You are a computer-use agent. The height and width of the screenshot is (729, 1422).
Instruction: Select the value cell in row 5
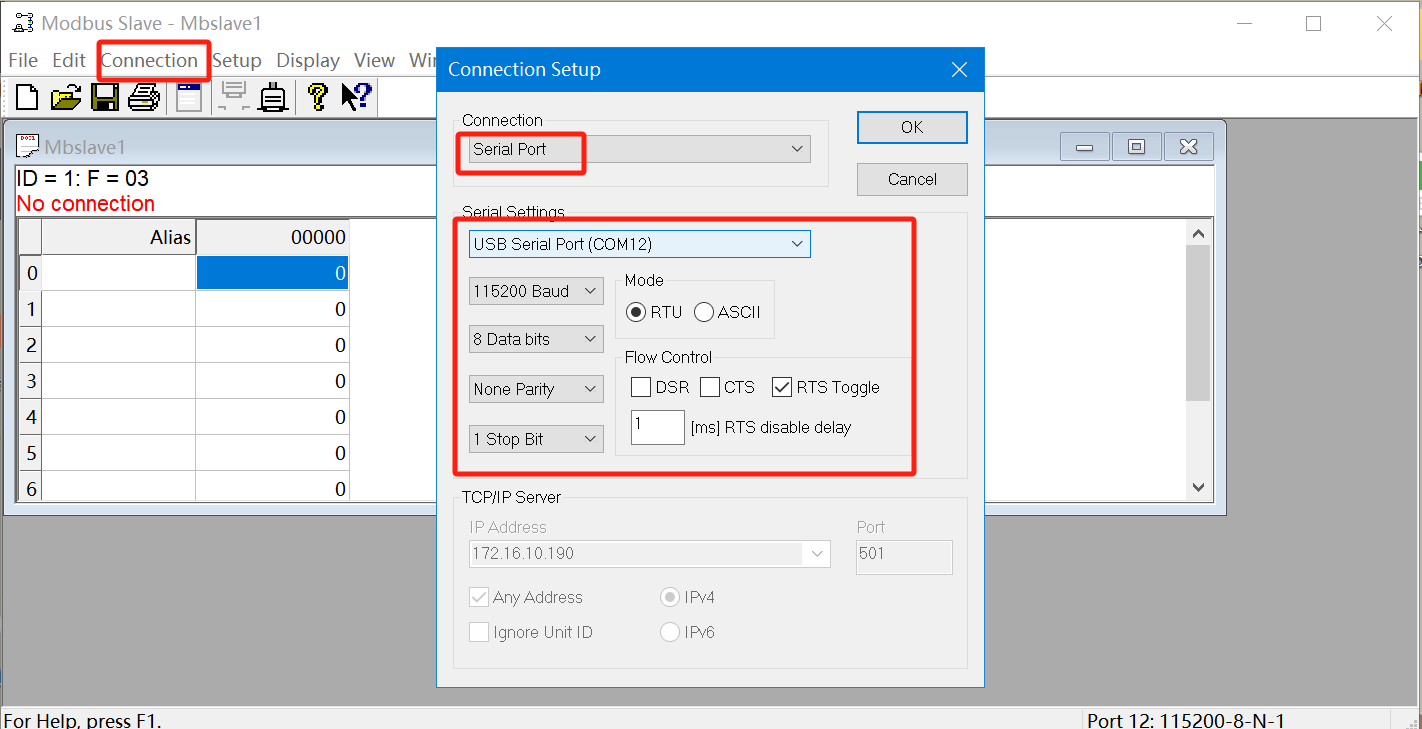pyautogui.click(x=273, y=453)
